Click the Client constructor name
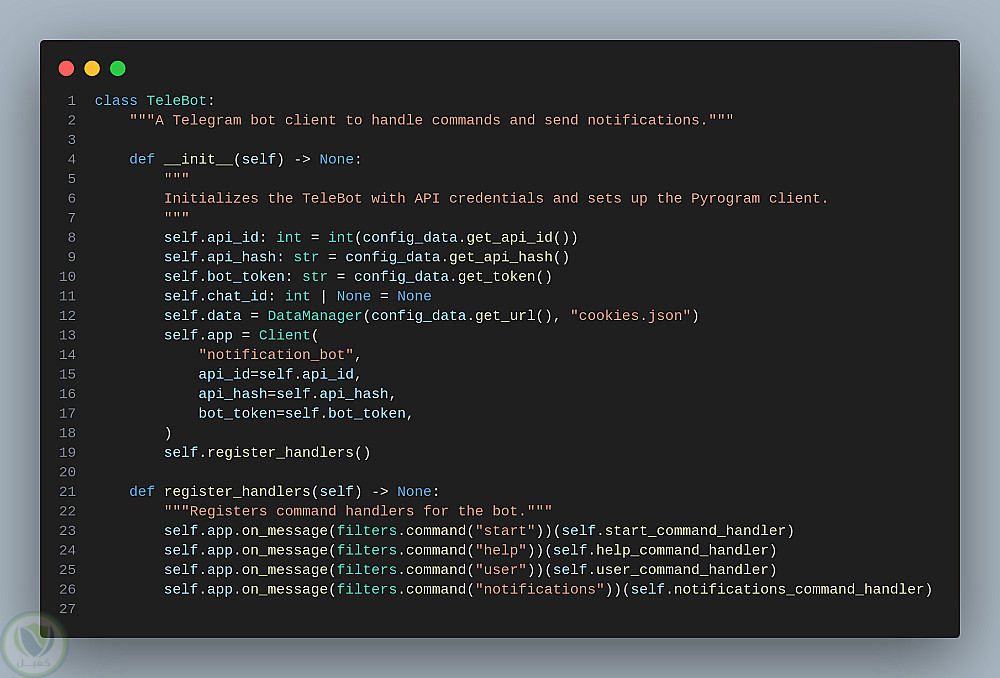This screenshot has height=678, width=1000. pyautogui.click(x=284, y=335)
